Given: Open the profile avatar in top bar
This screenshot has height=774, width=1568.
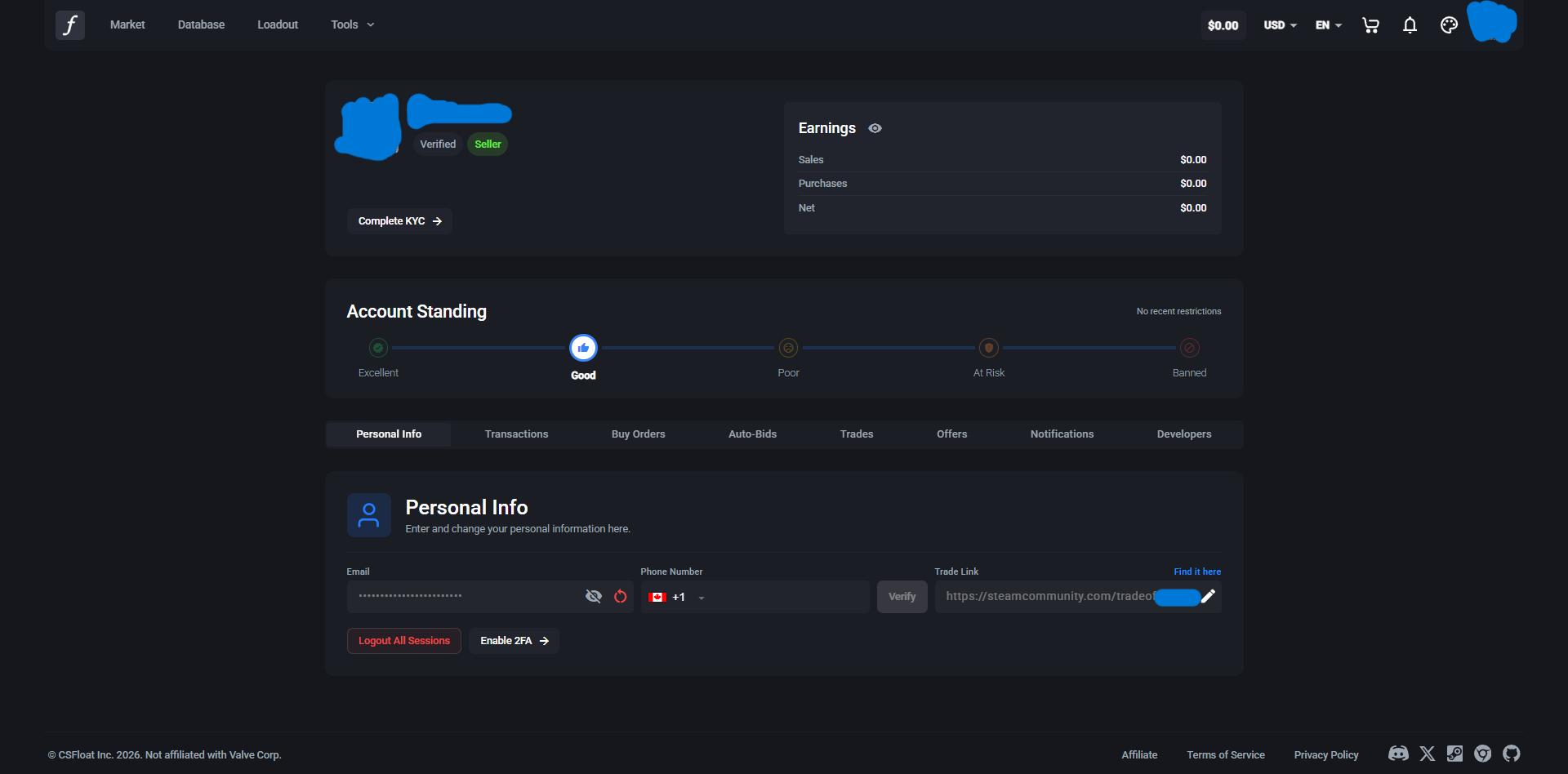Looking at the screenshot, I should [x=1492, y=22].
